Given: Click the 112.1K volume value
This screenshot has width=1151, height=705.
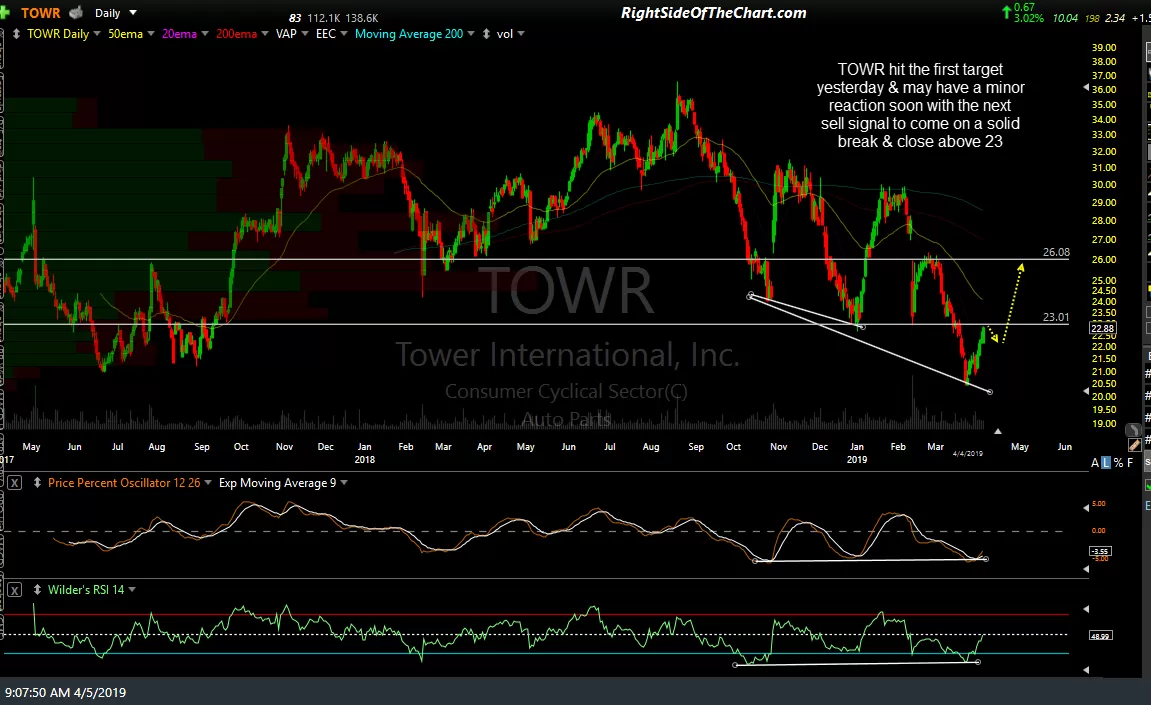Looking at the screenshot, I should (322, 18).
